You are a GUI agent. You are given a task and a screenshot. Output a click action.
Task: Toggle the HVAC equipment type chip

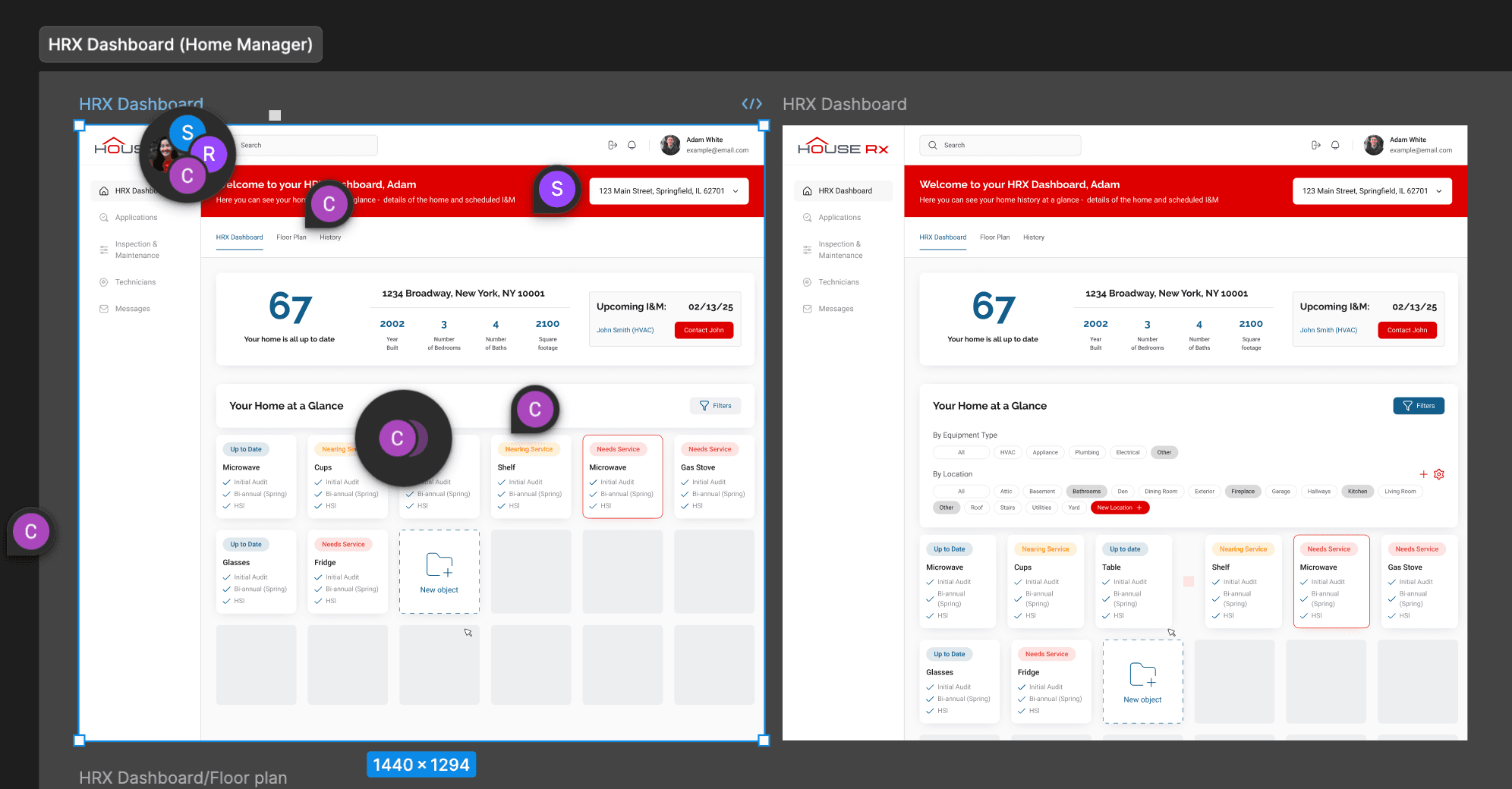tap(1007, 452)
